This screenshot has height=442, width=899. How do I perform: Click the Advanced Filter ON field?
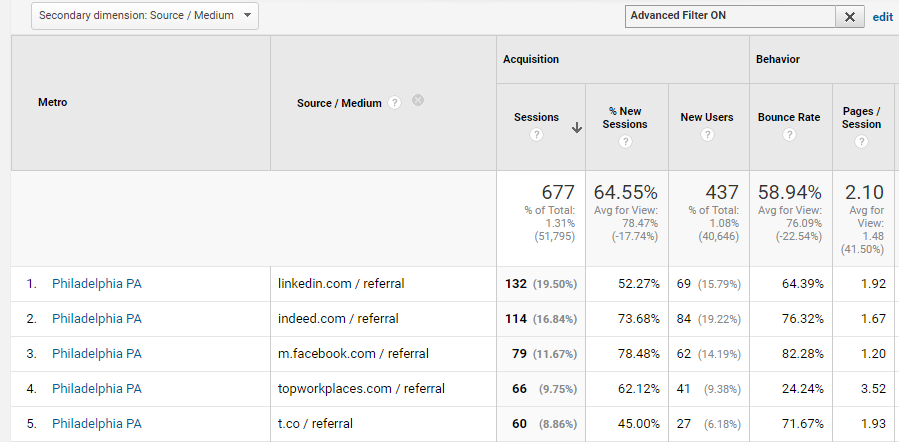click(729, 16)
